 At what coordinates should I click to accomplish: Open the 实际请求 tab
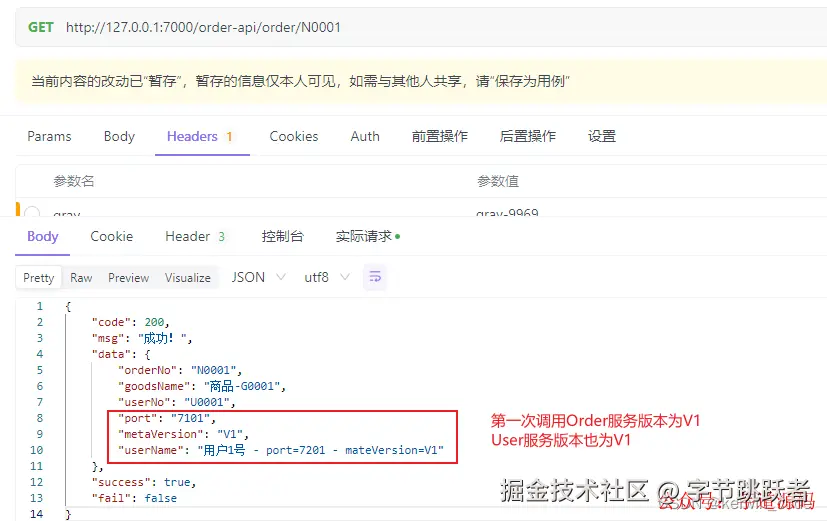click(368, 236)
